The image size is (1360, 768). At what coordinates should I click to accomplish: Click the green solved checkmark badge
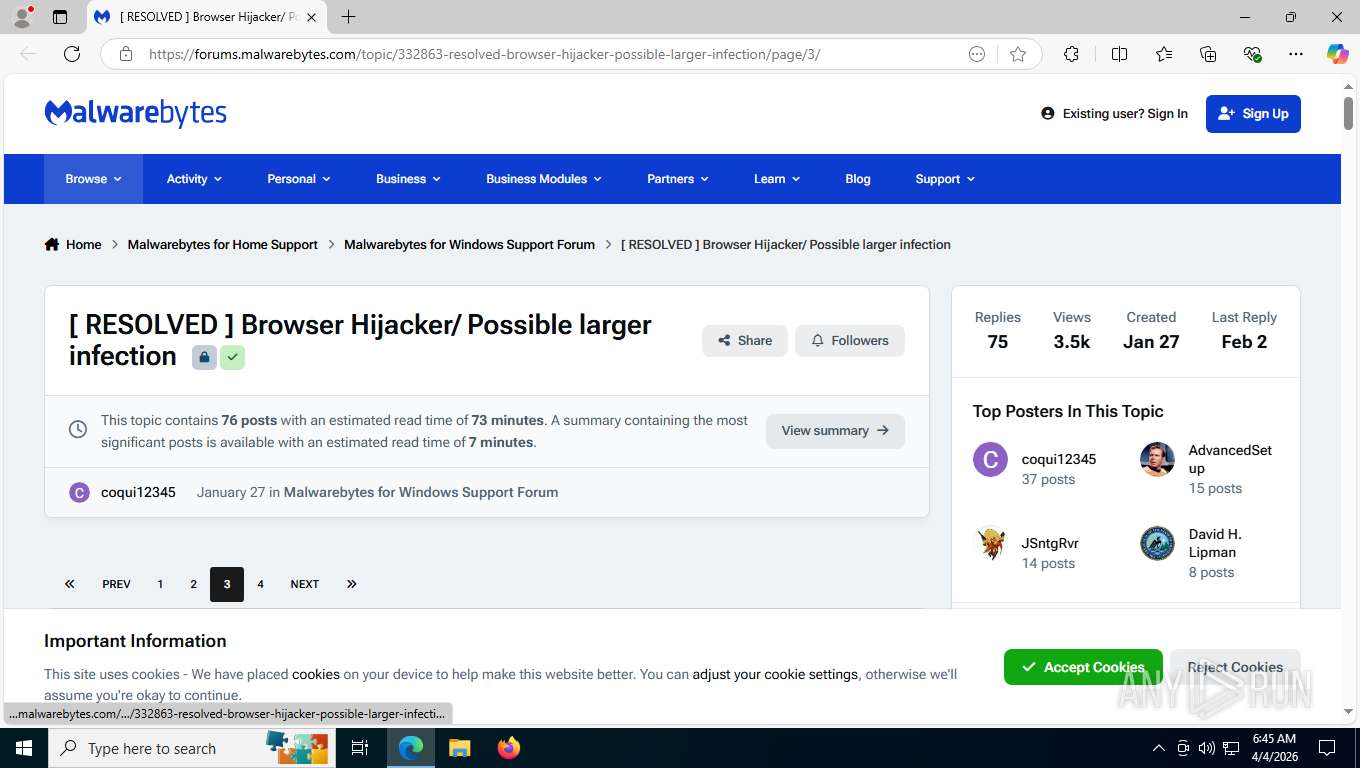232,357
